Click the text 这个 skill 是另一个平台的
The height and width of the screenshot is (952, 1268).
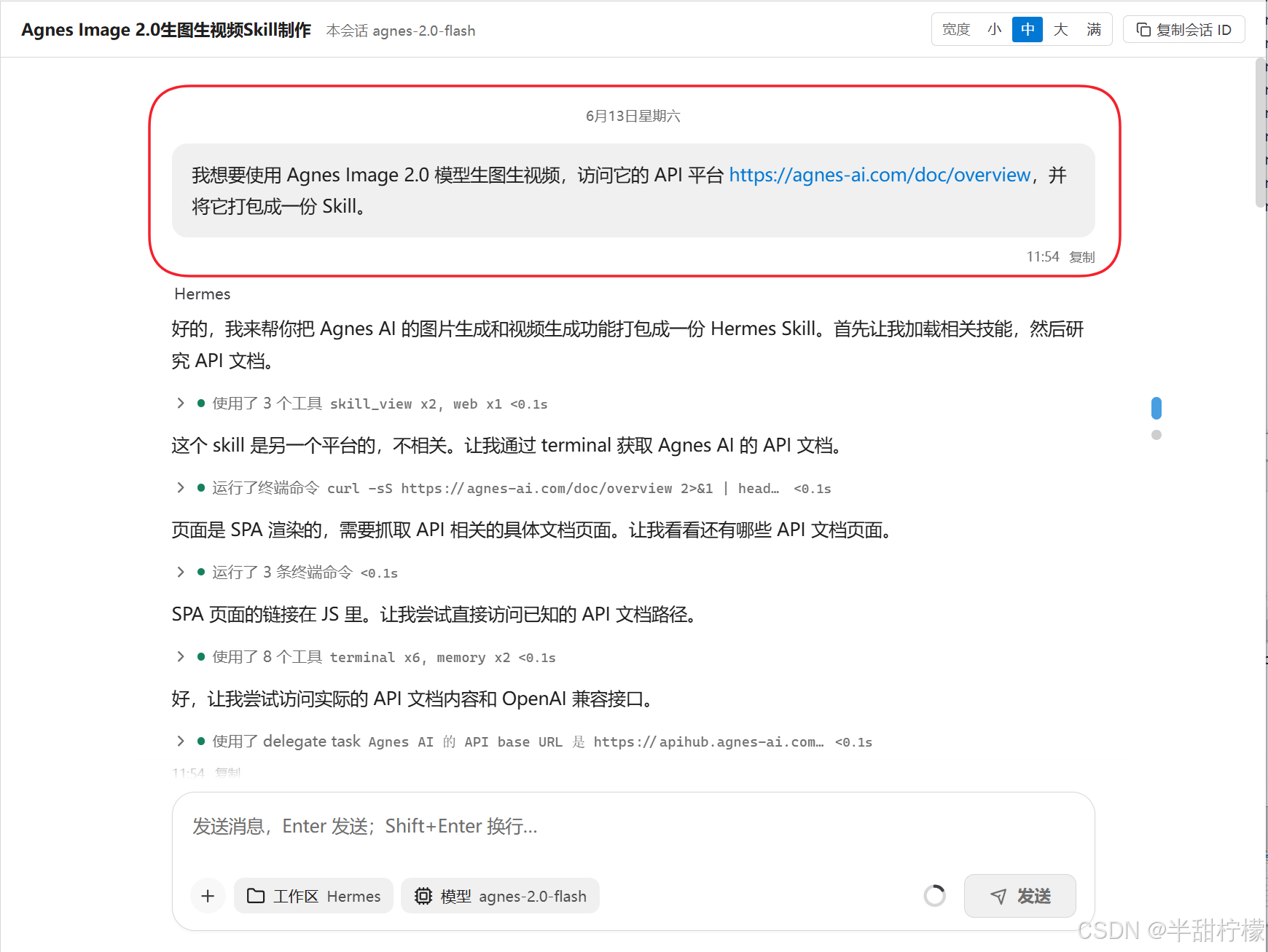[275, 446]
